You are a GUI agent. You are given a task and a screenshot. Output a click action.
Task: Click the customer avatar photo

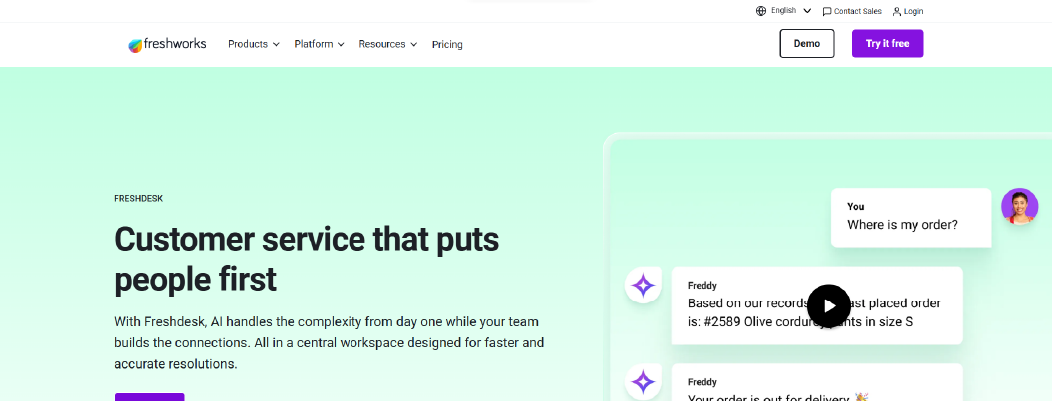pos(1019,206)
